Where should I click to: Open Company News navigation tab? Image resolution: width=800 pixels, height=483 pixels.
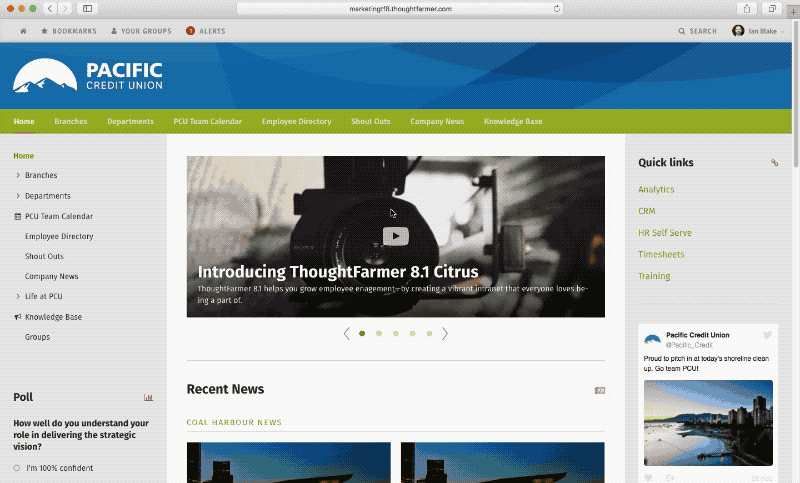tap(437, 121)
